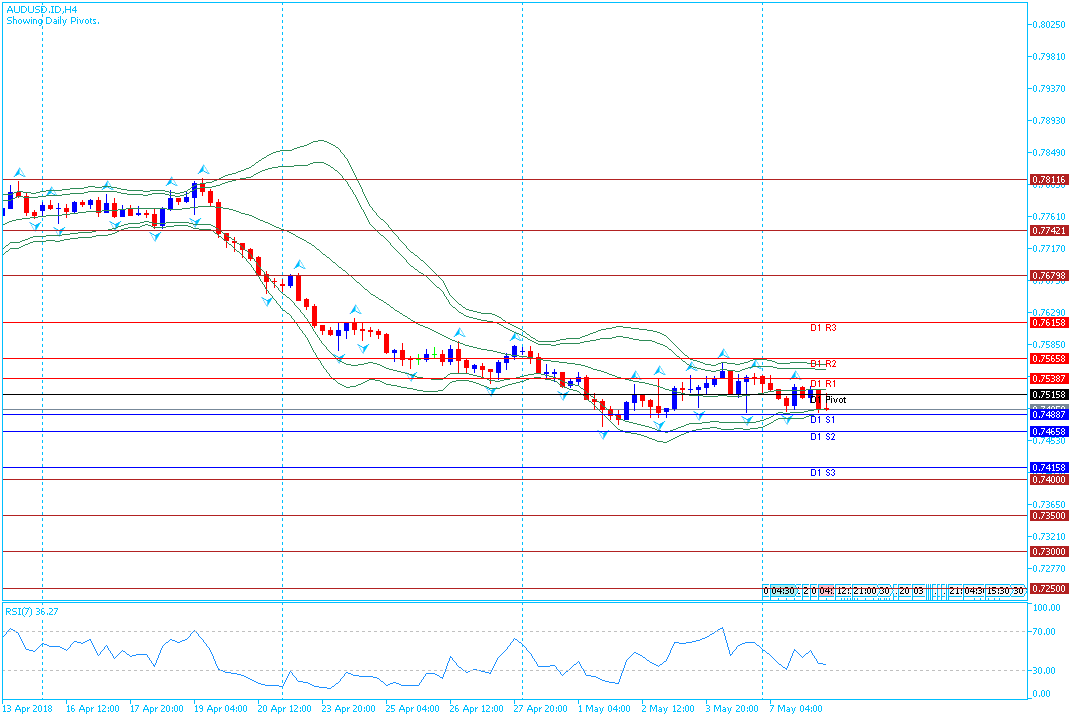The height and width of the screenshot is (720, 1080).
Task: Click the 15:30 event marker box
Action: tap(997, 591)
